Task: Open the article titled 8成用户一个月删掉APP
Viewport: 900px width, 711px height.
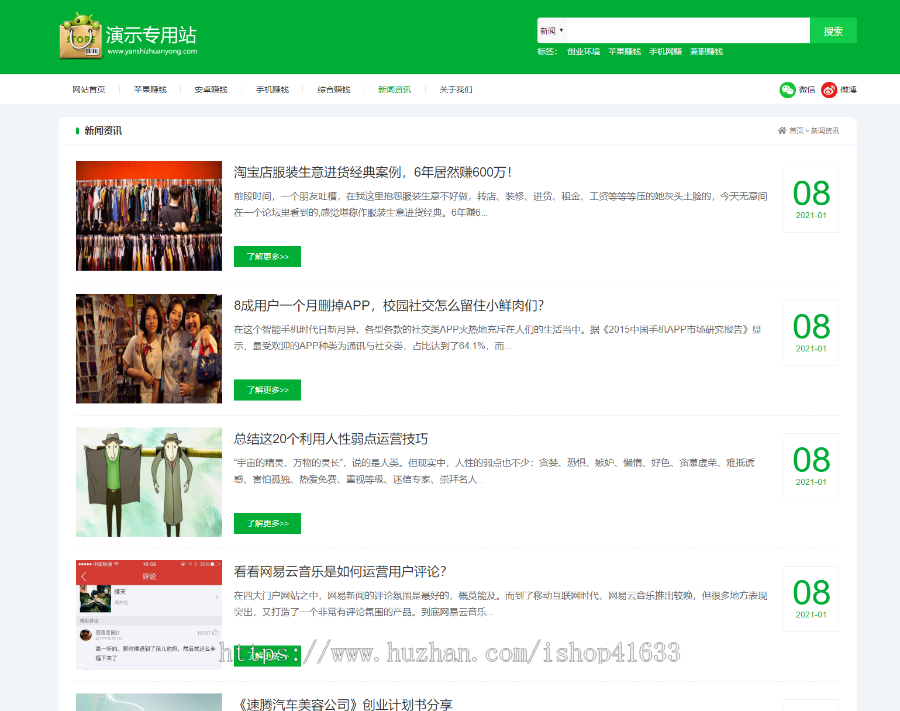Action: [x=389, y=306]
